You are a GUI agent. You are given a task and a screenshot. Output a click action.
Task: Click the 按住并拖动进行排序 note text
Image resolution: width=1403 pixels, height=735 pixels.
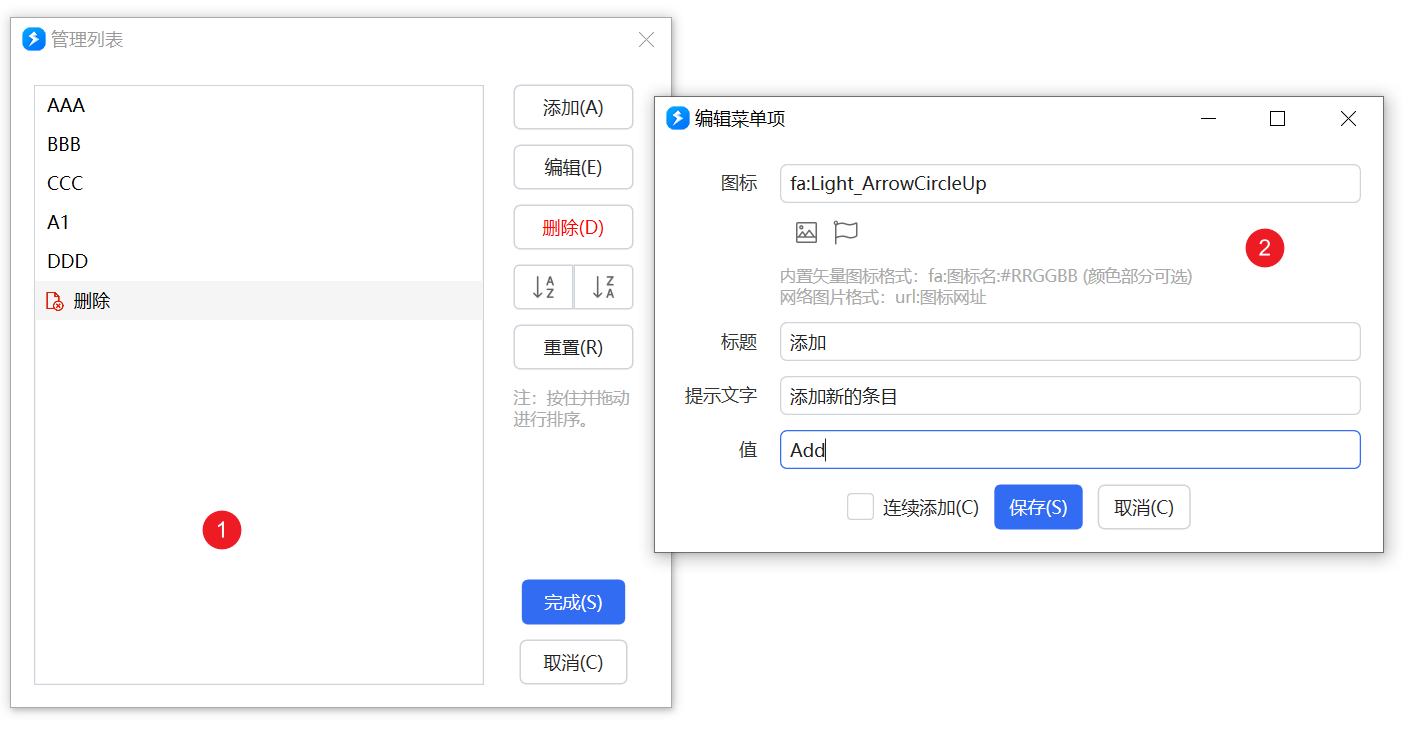572,408
